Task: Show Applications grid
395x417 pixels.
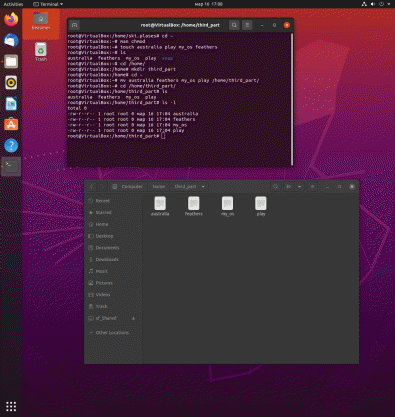Action: click(x=11, y=406)
